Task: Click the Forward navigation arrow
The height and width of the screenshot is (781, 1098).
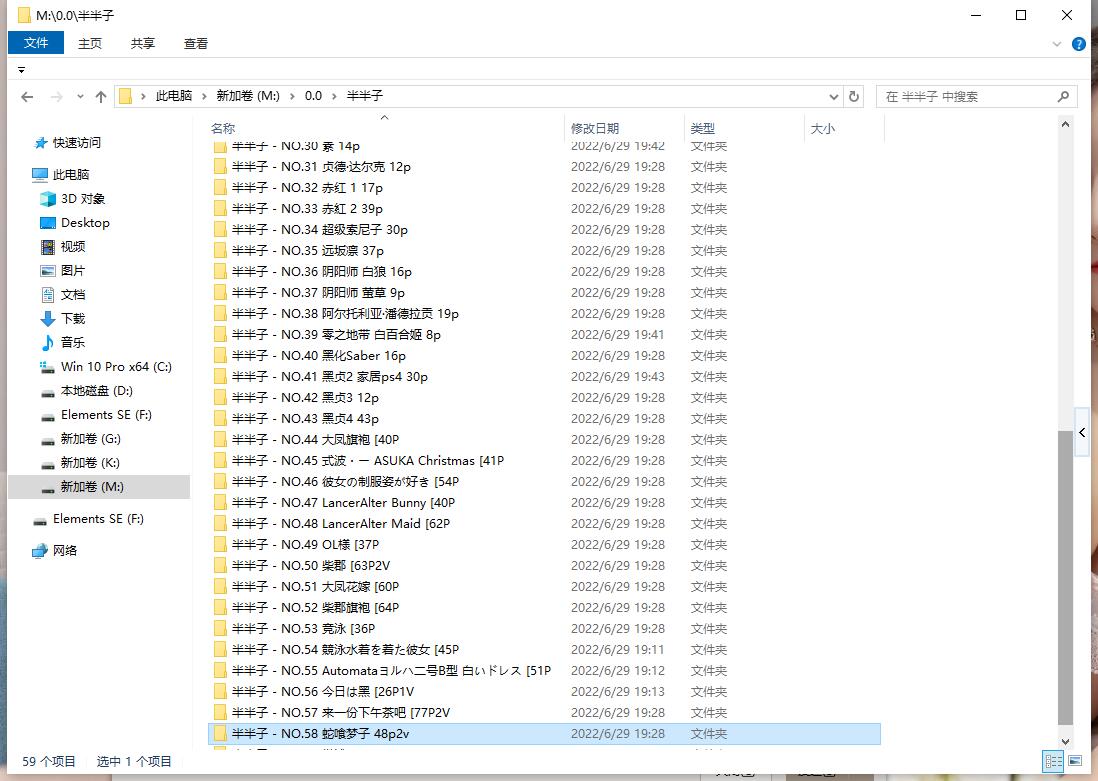Action: [57, 97]
